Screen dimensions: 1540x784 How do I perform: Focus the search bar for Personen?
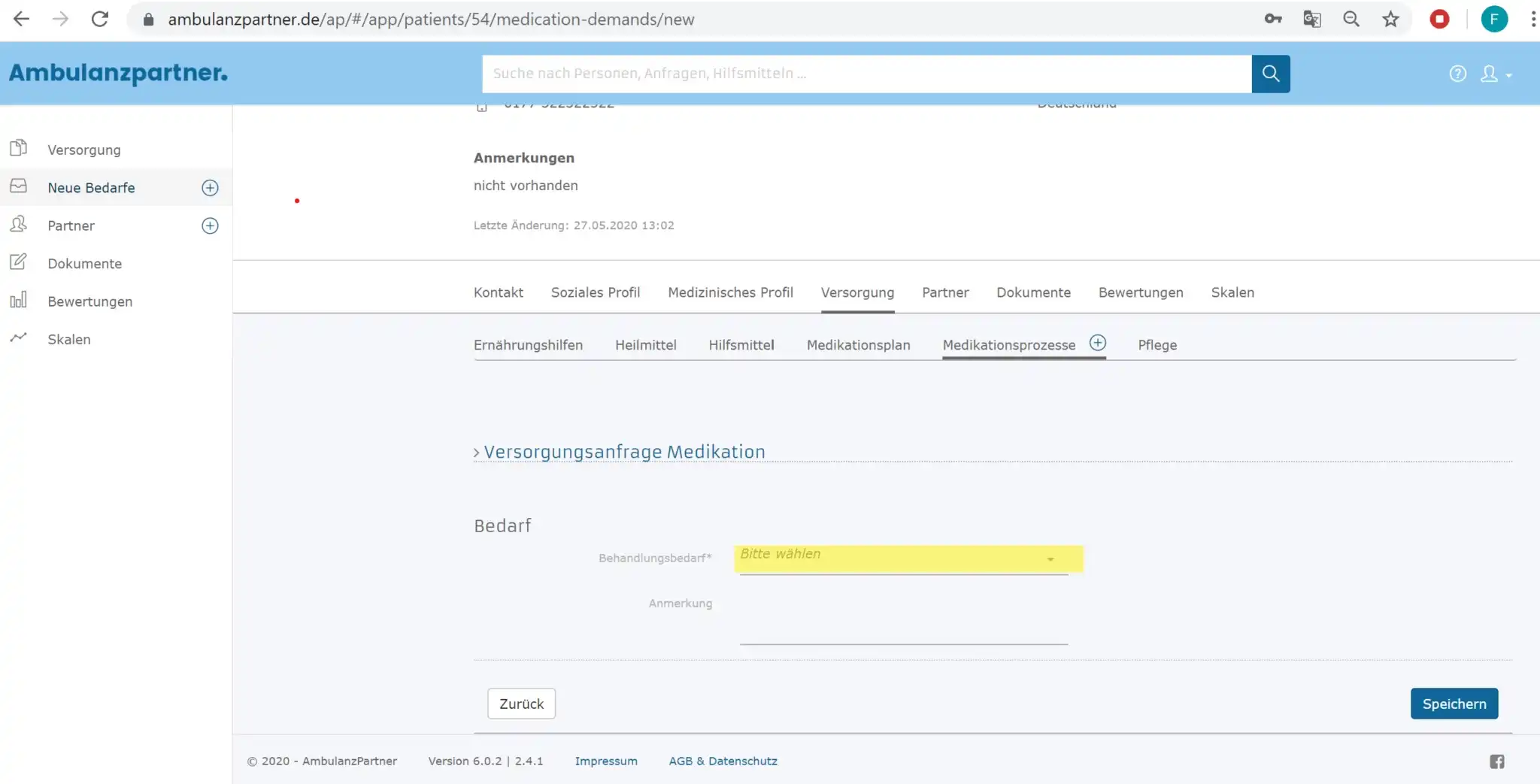point(866,74)
